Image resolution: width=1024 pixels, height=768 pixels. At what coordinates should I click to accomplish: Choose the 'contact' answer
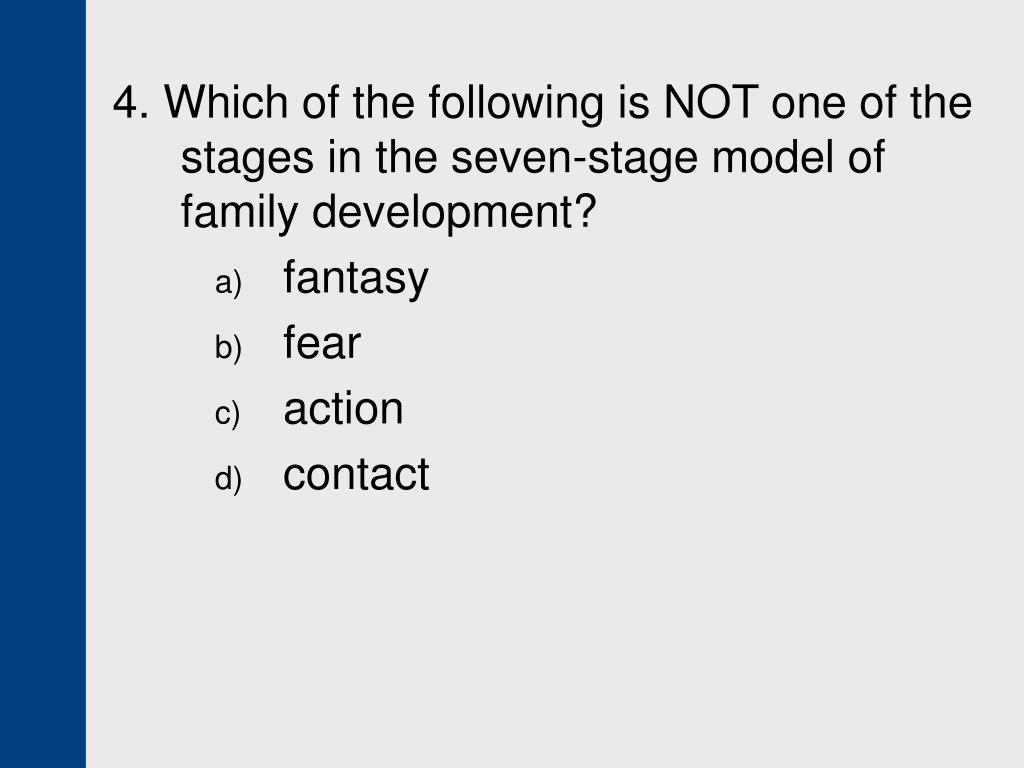(x=356, y=474)
